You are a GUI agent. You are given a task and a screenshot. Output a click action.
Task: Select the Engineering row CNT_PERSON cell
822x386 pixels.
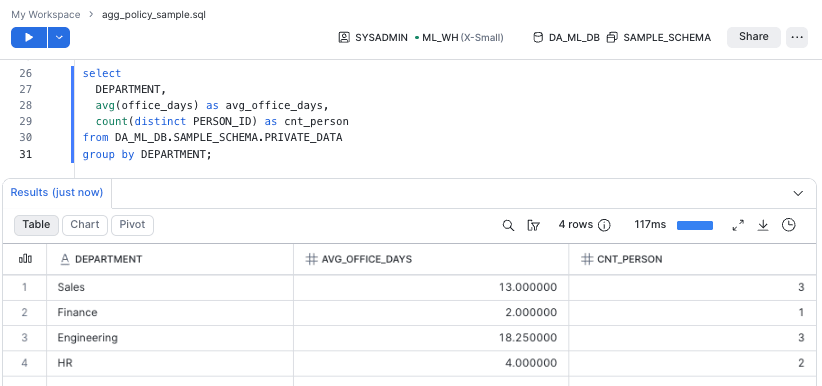tap(693, 338)
